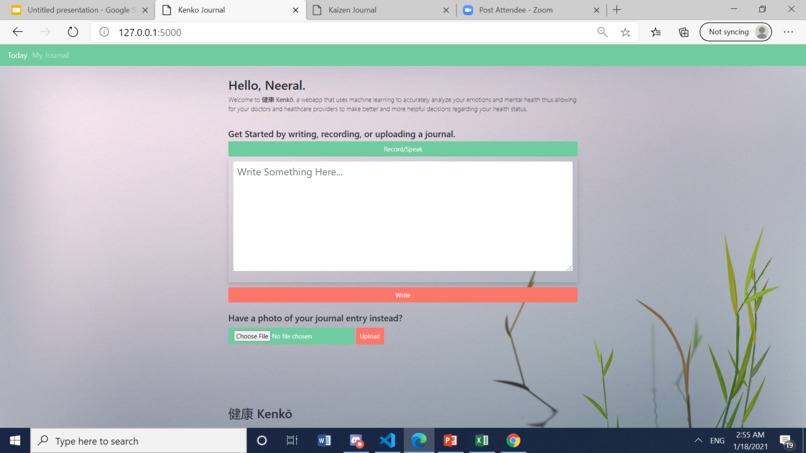Open browser Settings and more menu
Image resolution: width=806 pixels, height=453 pixels.
click(788, 32)
